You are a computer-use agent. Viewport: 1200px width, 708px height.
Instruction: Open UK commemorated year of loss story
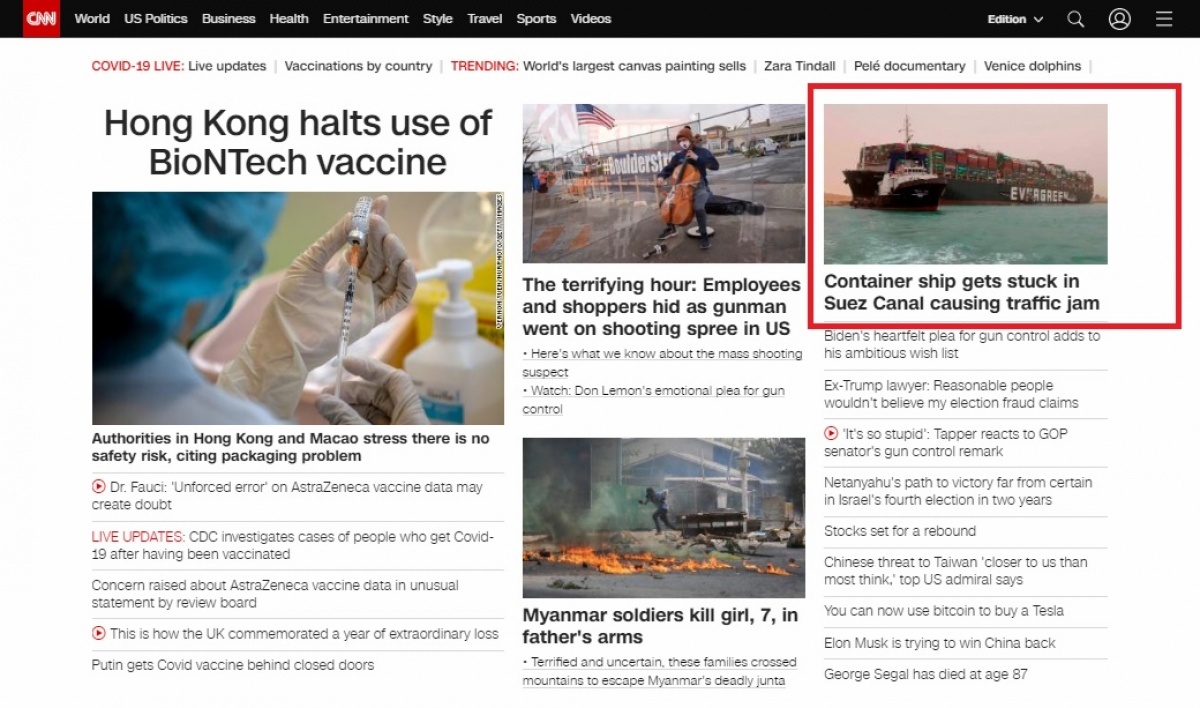coord(304,633)
